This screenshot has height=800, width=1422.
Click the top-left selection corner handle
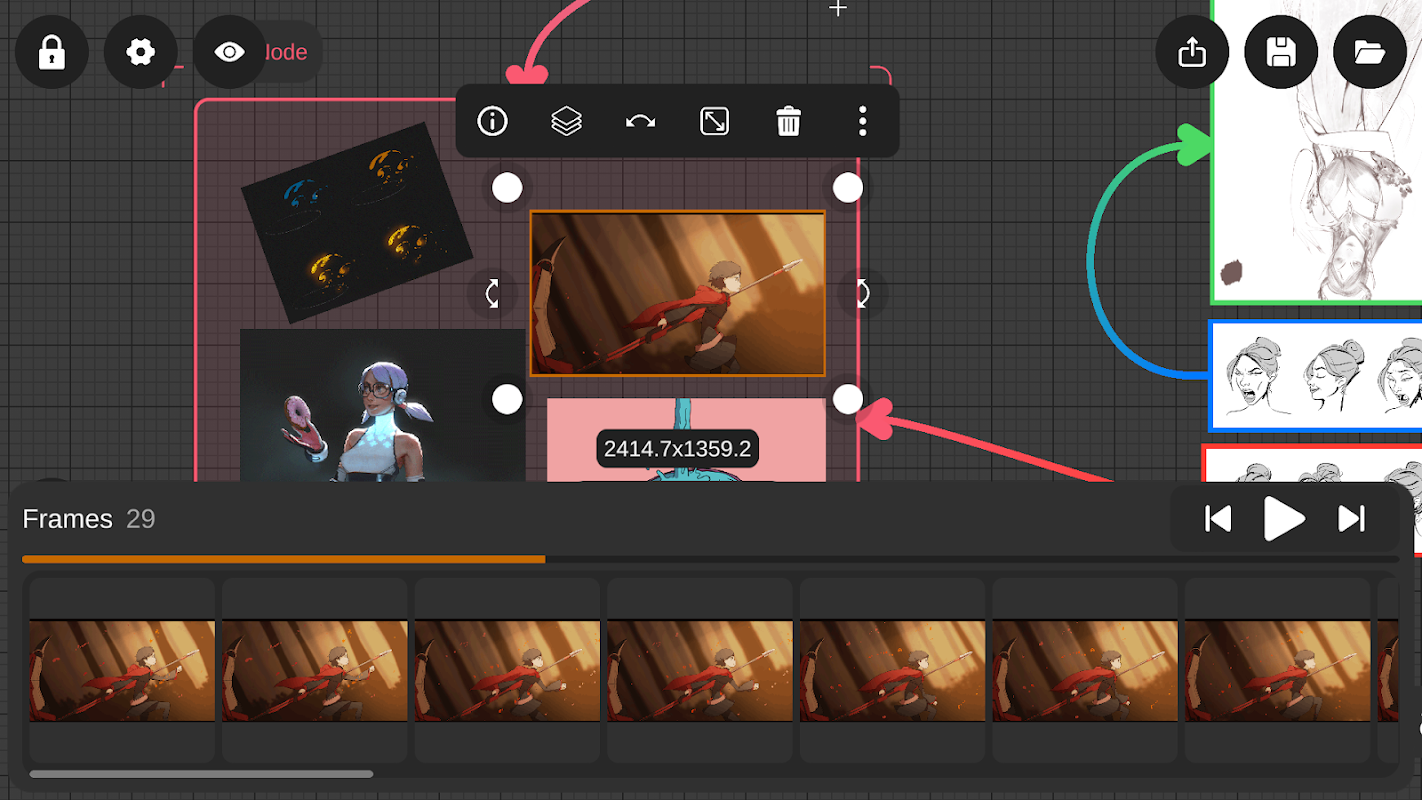[507, 187]
